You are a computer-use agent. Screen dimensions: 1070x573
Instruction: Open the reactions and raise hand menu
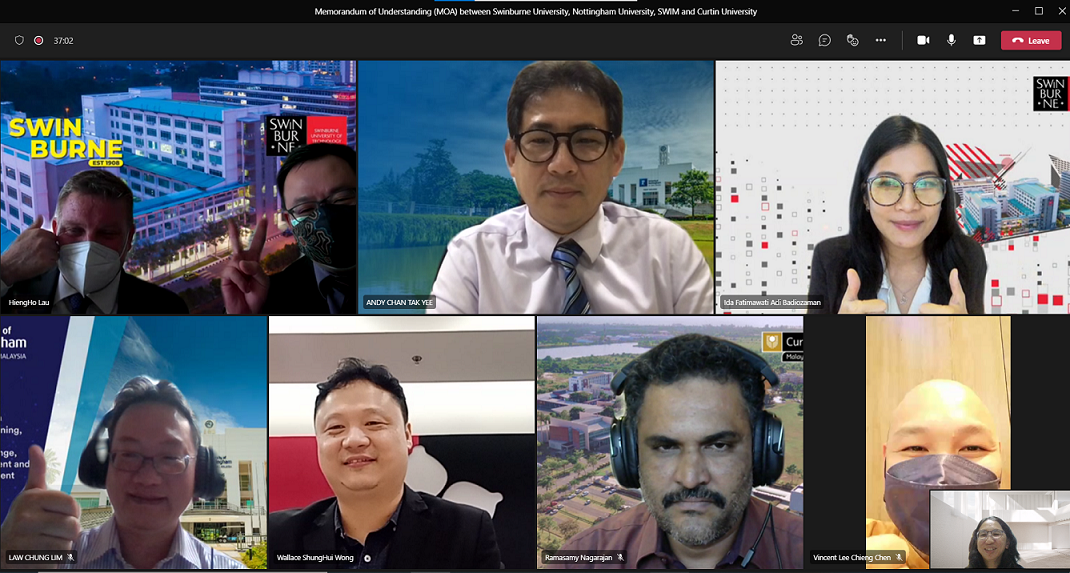852,40
